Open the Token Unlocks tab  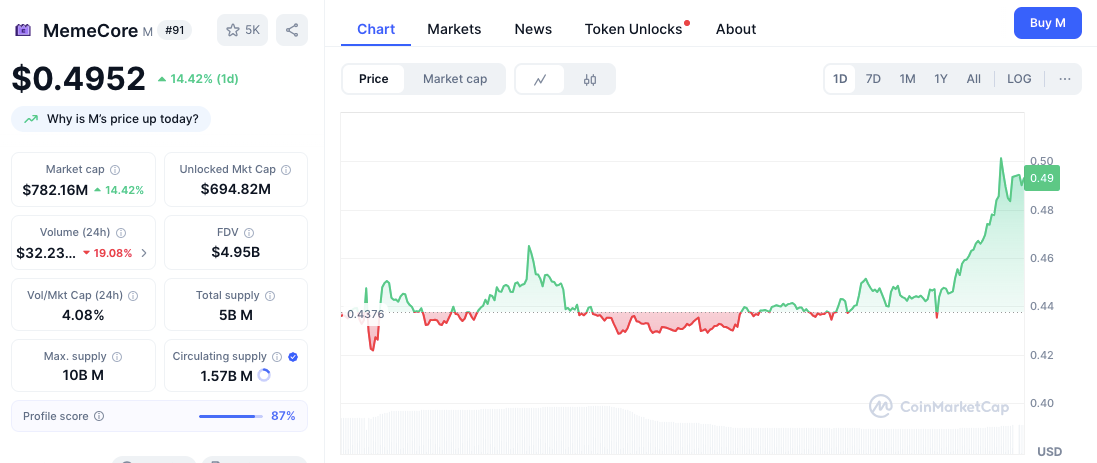633,29
